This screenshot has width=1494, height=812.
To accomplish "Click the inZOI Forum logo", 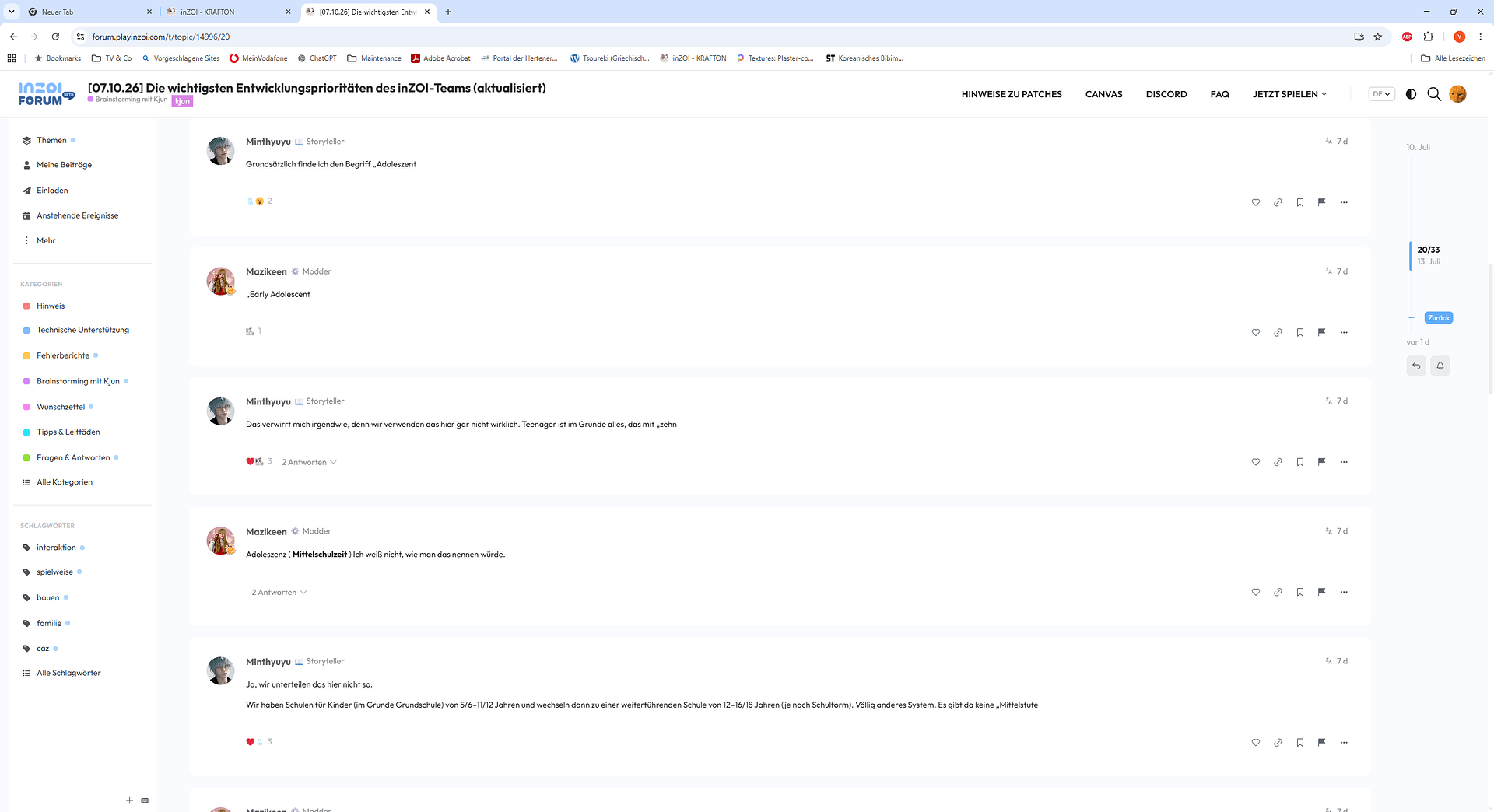I will (x=45, y=94).
